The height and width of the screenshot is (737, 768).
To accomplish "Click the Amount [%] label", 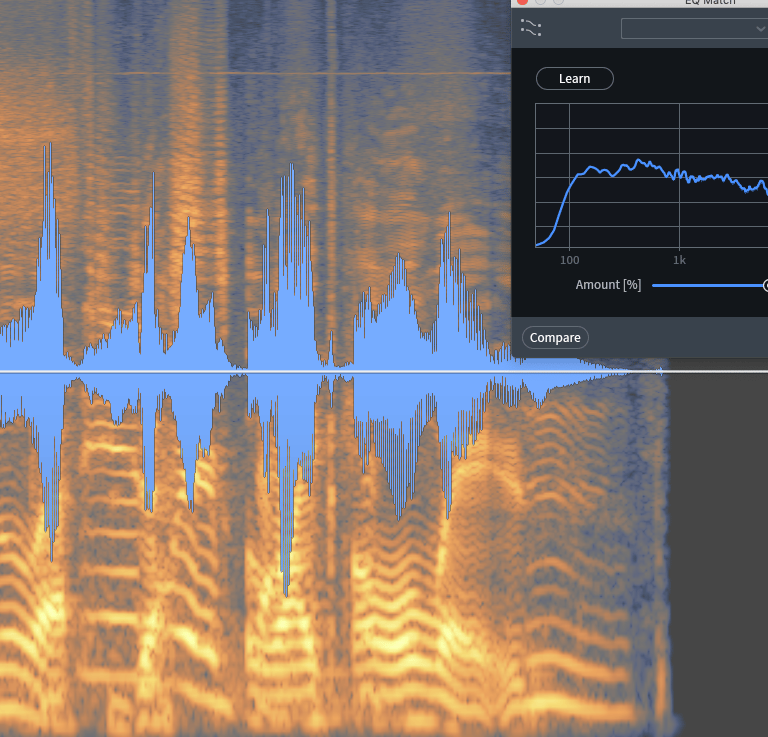I will coord(608,285).
